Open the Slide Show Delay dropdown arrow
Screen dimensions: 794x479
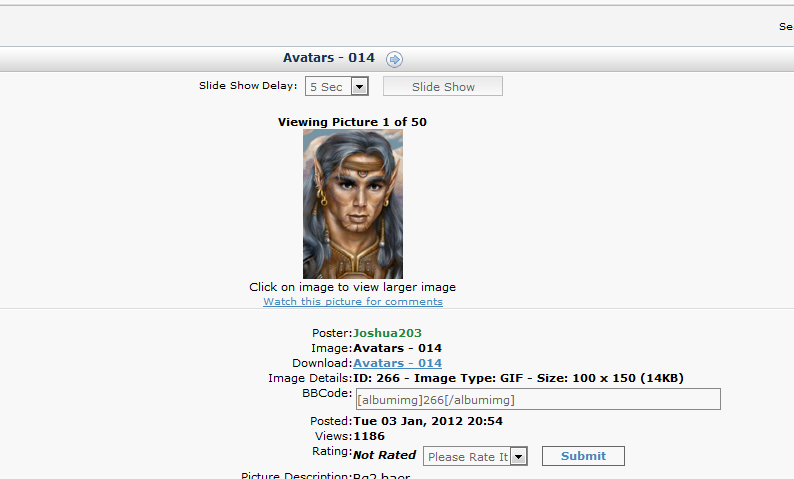[360, 87]
